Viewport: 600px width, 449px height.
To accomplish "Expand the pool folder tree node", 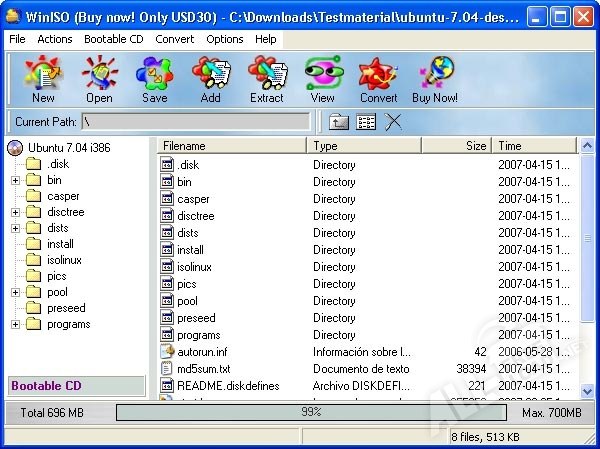I will tap(16, 292).
